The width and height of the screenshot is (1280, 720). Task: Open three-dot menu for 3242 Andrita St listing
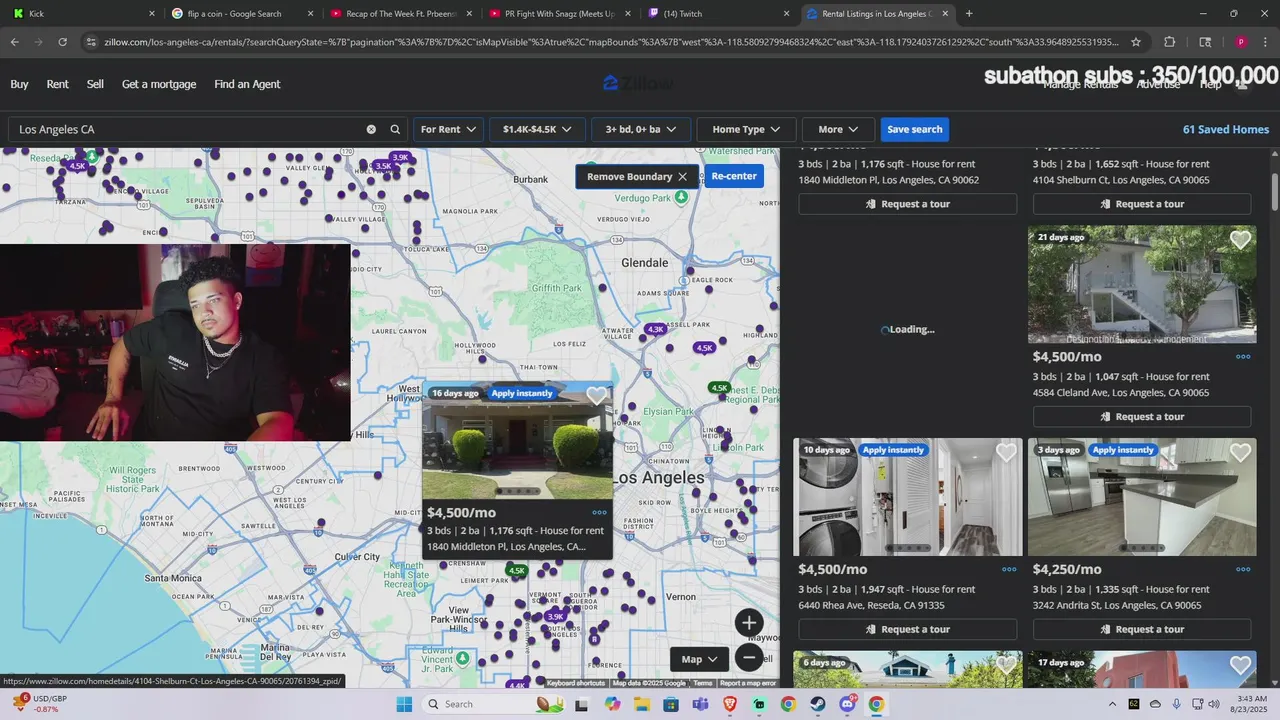[x=1243, y=569]
